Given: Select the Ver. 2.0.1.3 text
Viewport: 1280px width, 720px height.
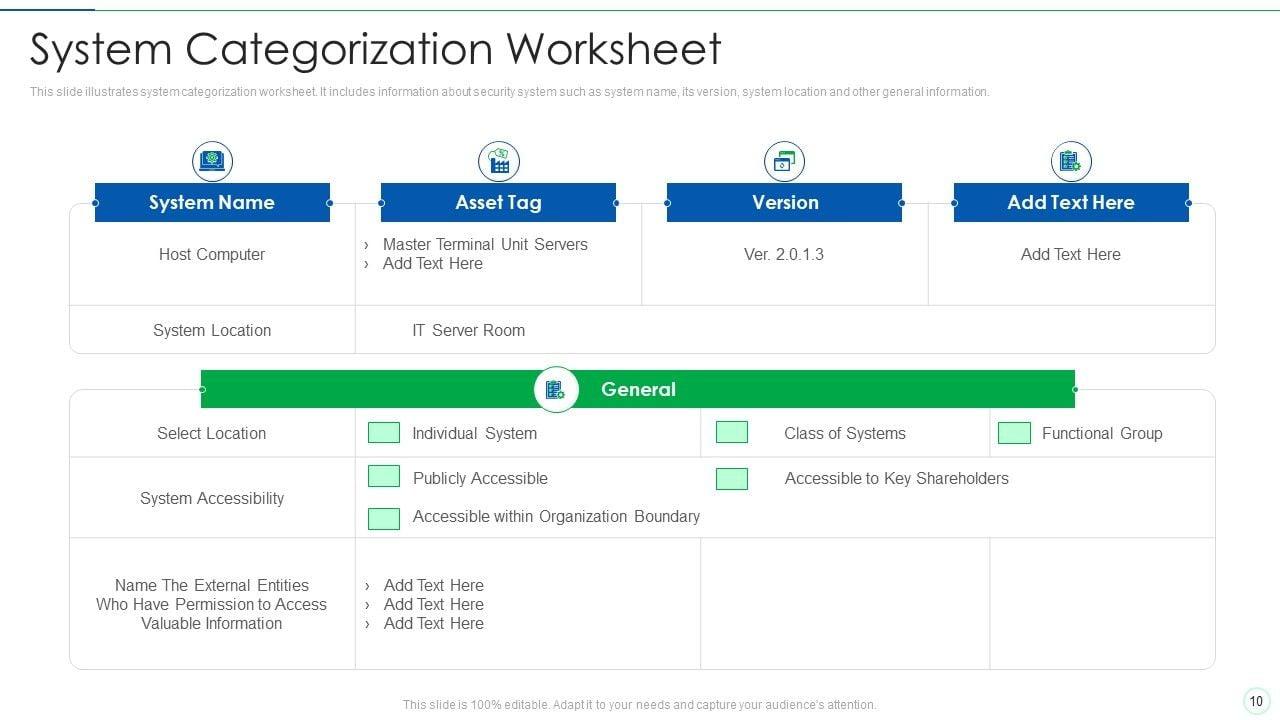Looking at the screenshot, I should pyautogui.click(x=784, y=254).
